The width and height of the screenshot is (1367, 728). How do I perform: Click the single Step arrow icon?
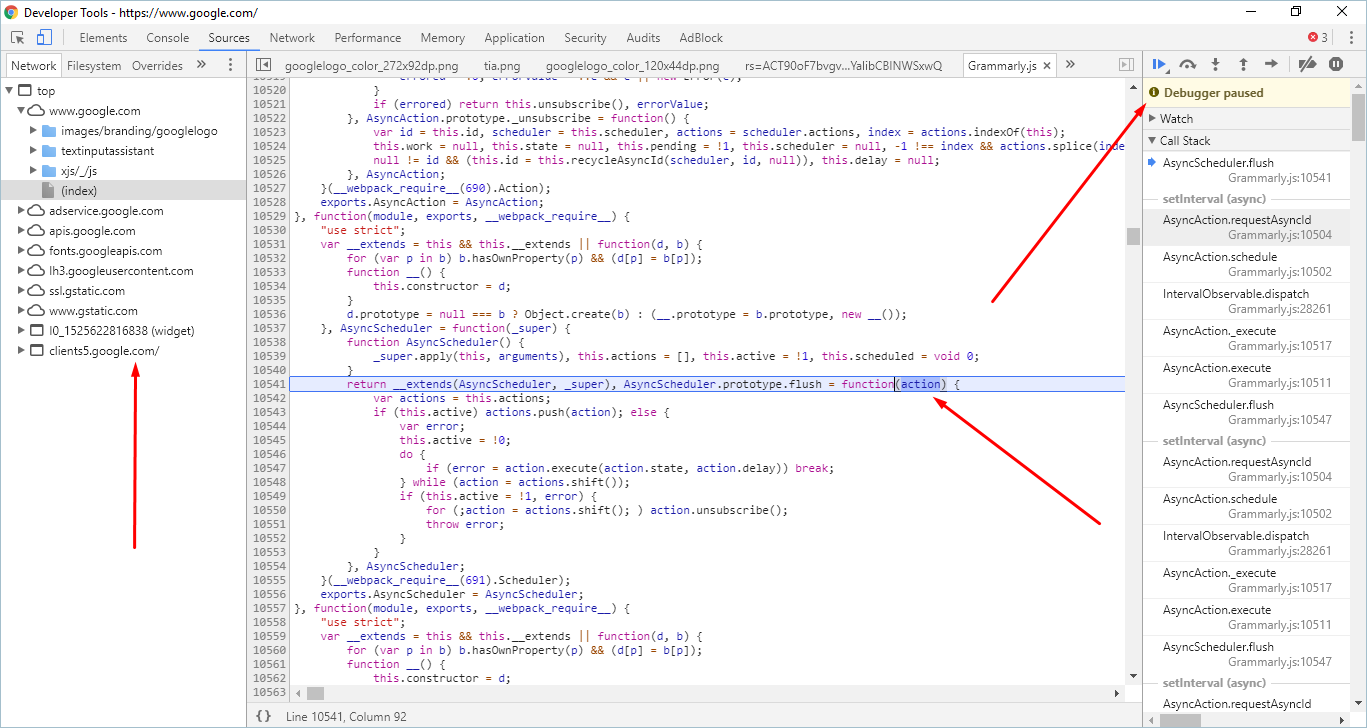pos(1271,65)
